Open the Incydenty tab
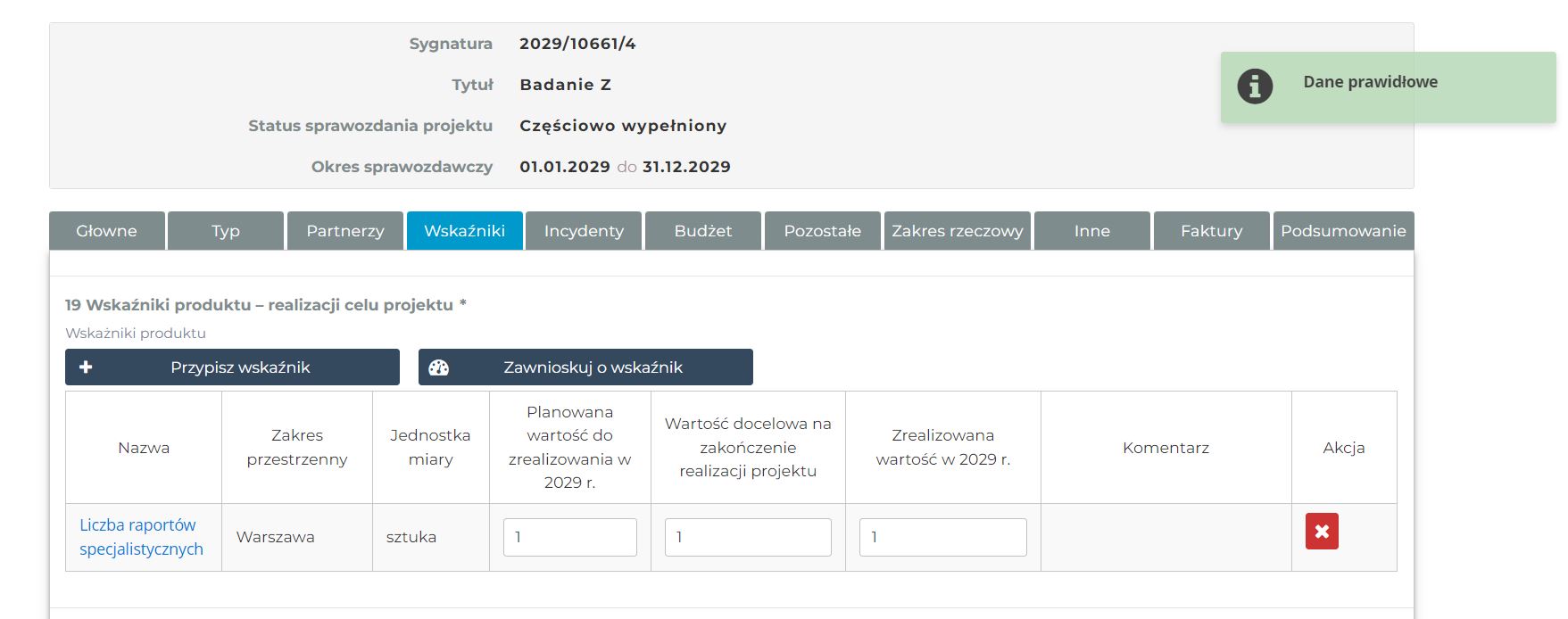The image size is (1568, 619). (x=584, y=231)
